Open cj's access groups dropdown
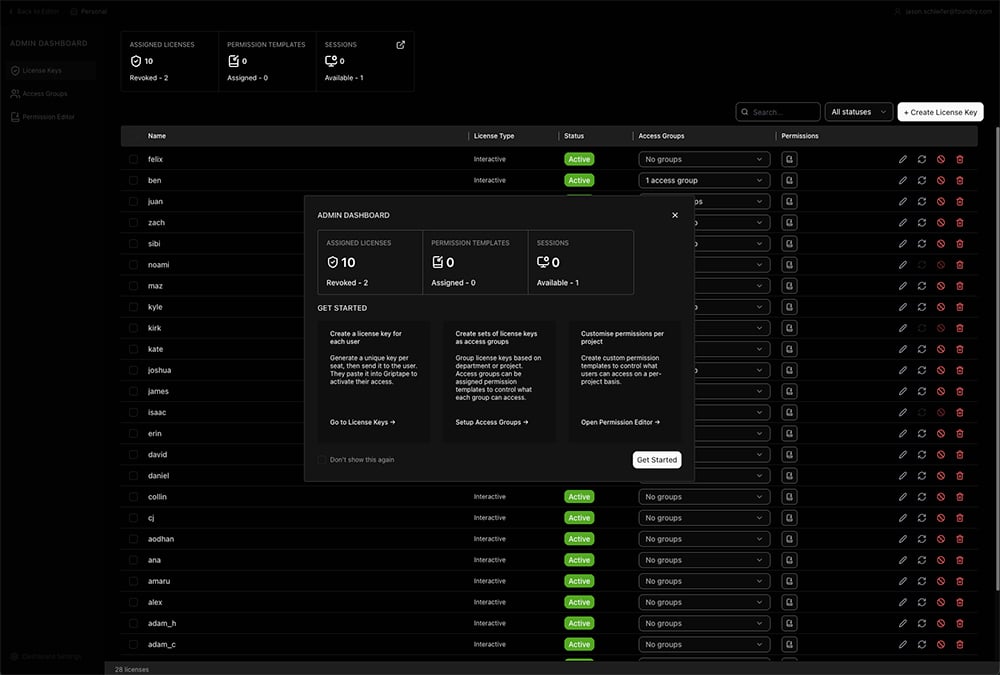This screenshot has width=1000, height=675. pos(704,518)
